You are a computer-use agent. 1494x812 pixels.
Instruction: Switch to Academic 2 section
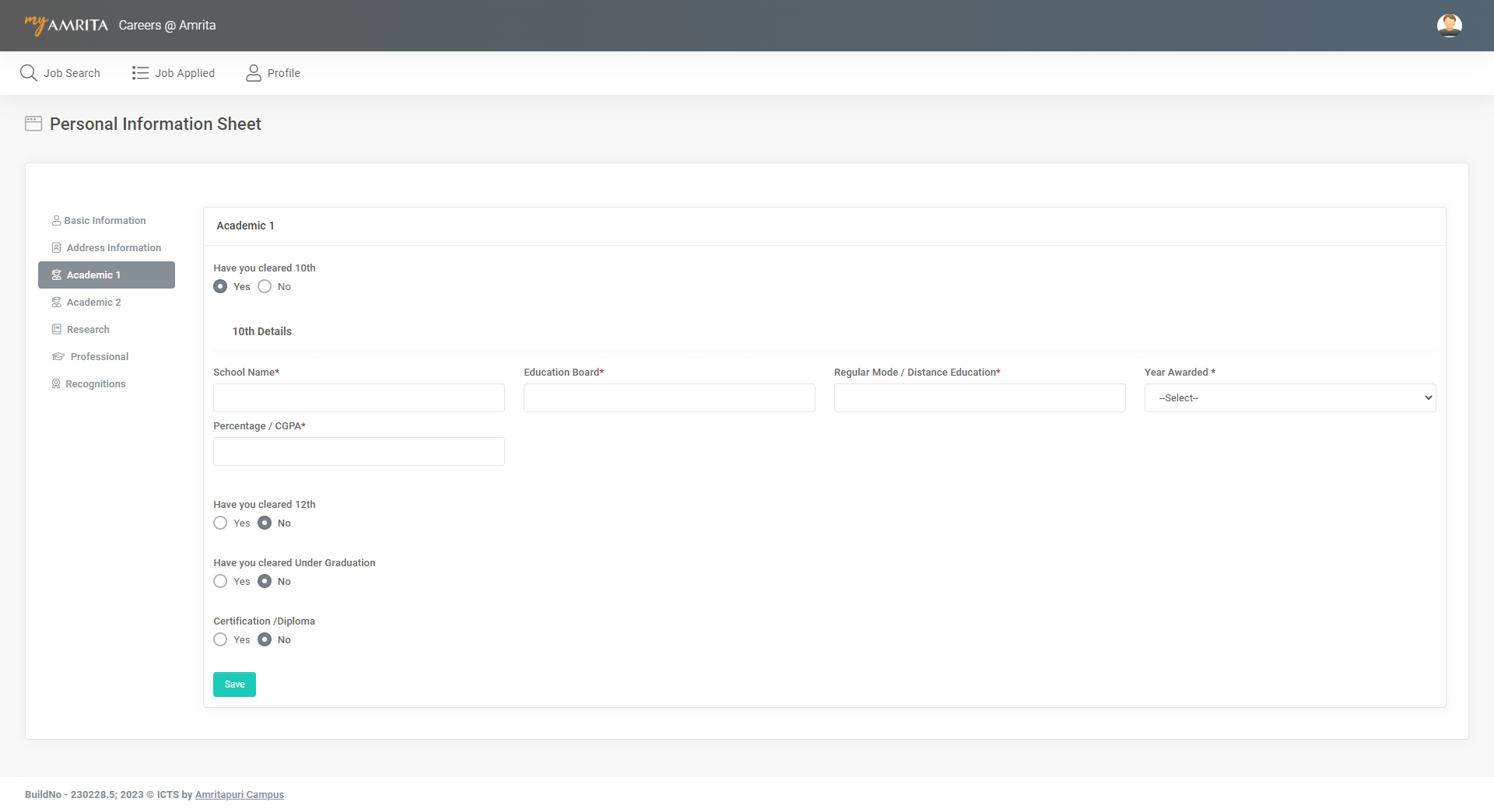93,303
